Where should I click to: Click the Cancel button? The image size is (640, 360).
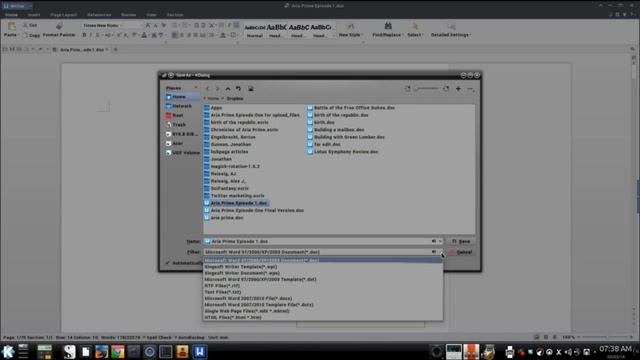[x=461, y=252]
